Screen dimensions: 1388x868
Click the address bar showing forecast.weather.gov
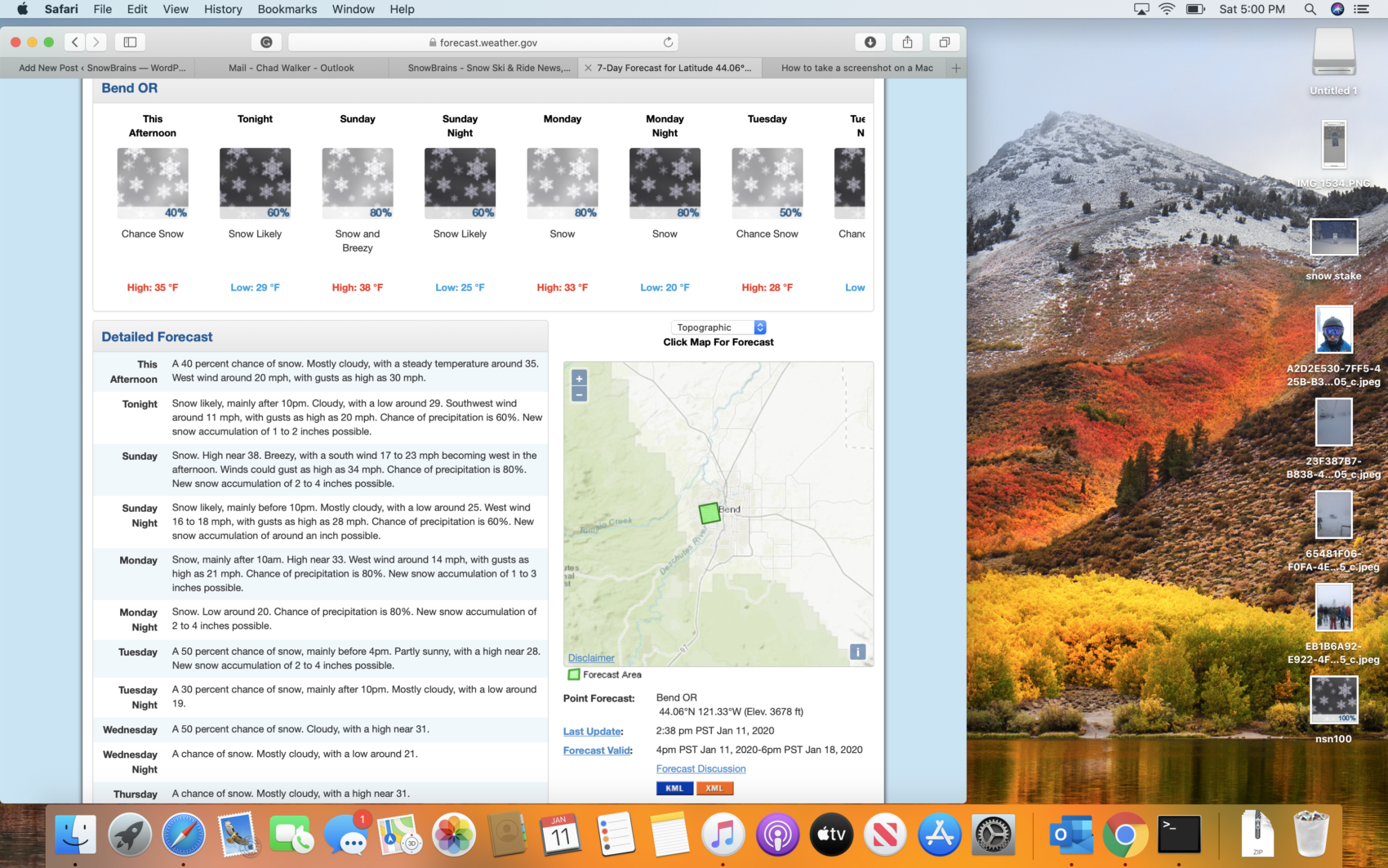(483, 42)
